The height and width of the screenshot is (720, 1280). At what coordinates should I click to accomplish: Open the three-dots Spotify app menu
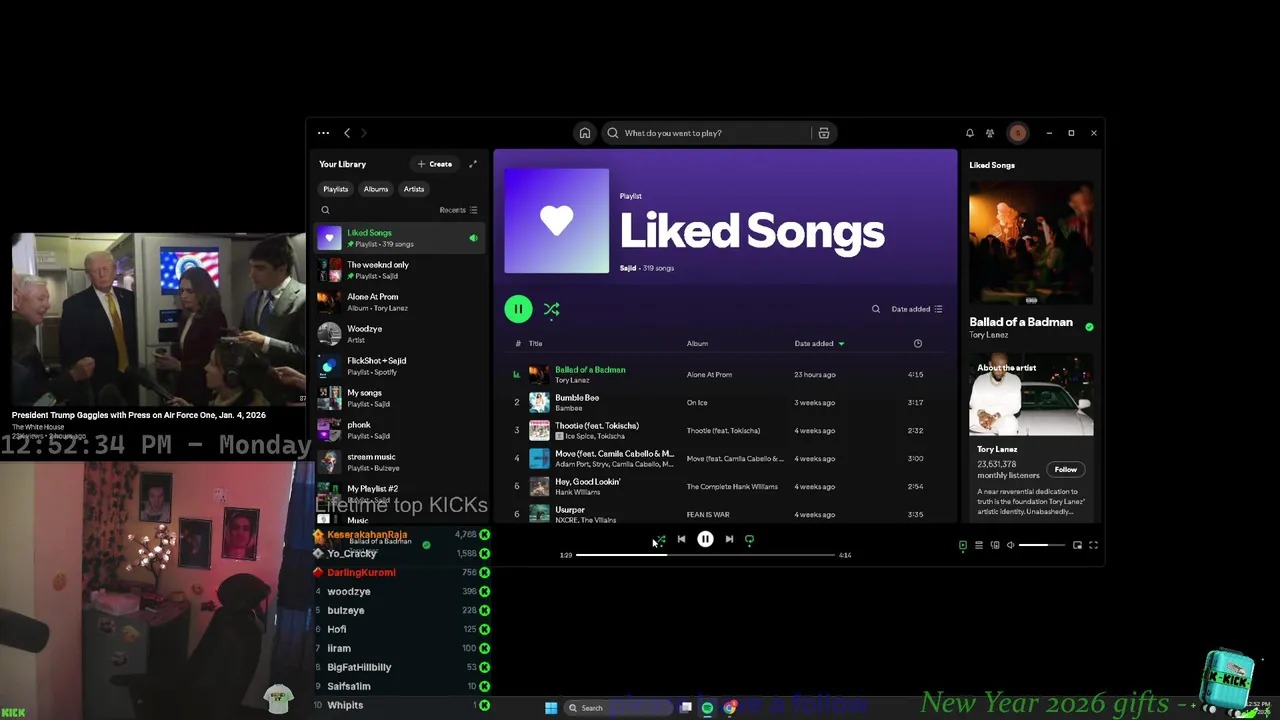323,133
